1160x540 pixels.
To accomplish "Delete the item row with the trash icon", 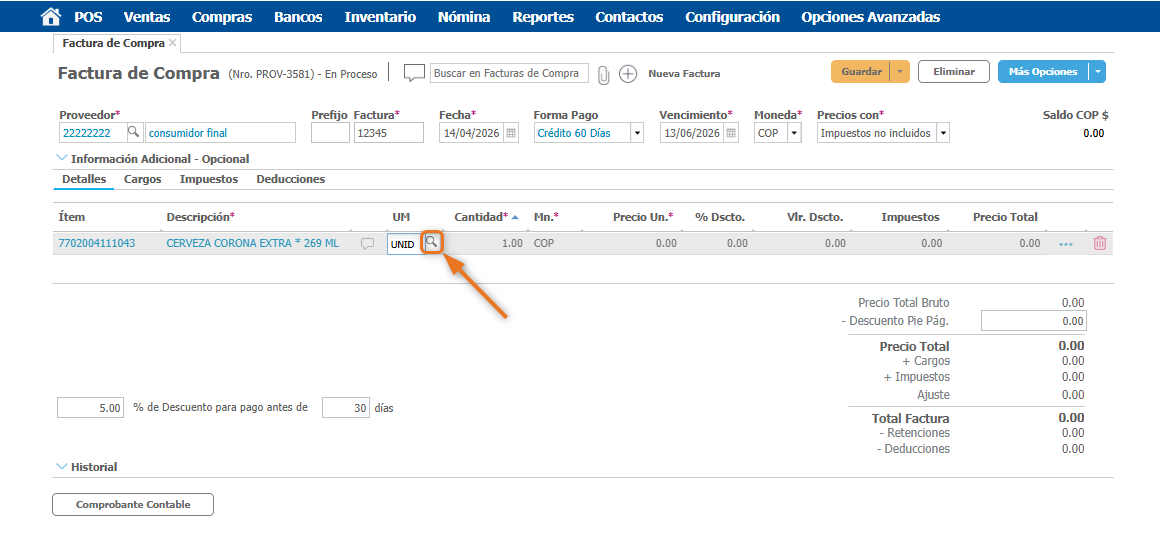I will coord(1100,243).
